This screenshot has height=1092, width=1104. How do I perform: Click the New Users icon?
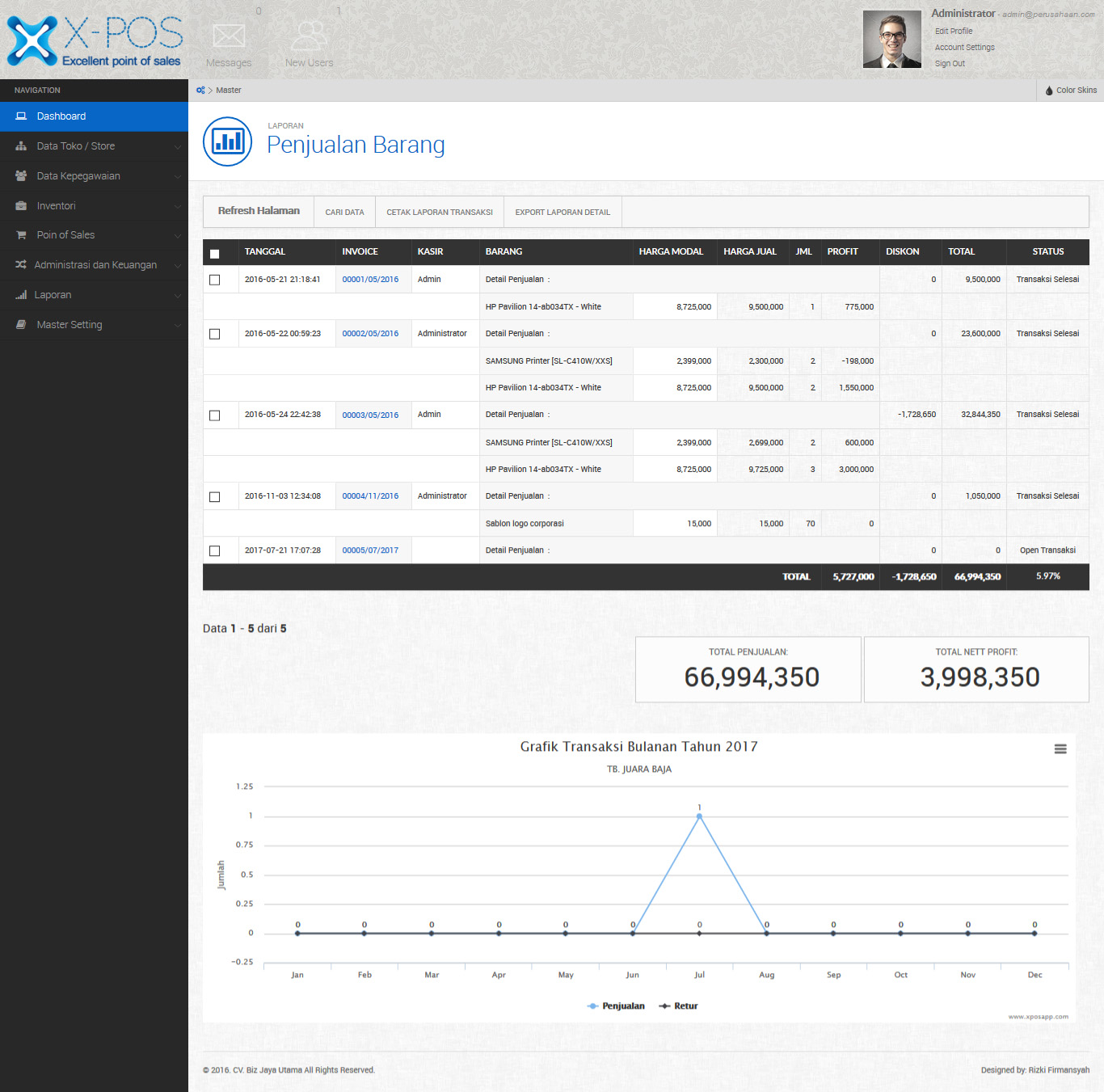point(309,36)
